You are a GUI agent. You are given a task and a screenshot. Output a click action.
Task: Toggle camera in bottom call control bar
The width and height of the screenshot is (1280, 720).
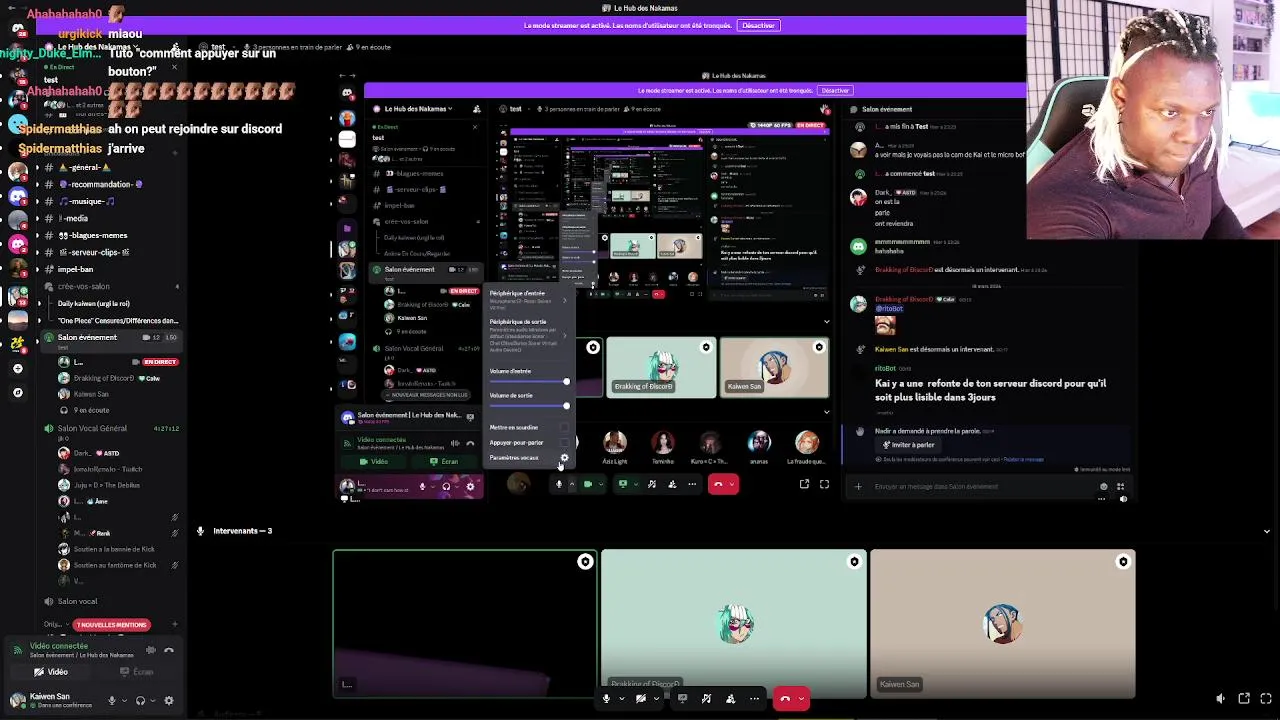coord(641,699)
